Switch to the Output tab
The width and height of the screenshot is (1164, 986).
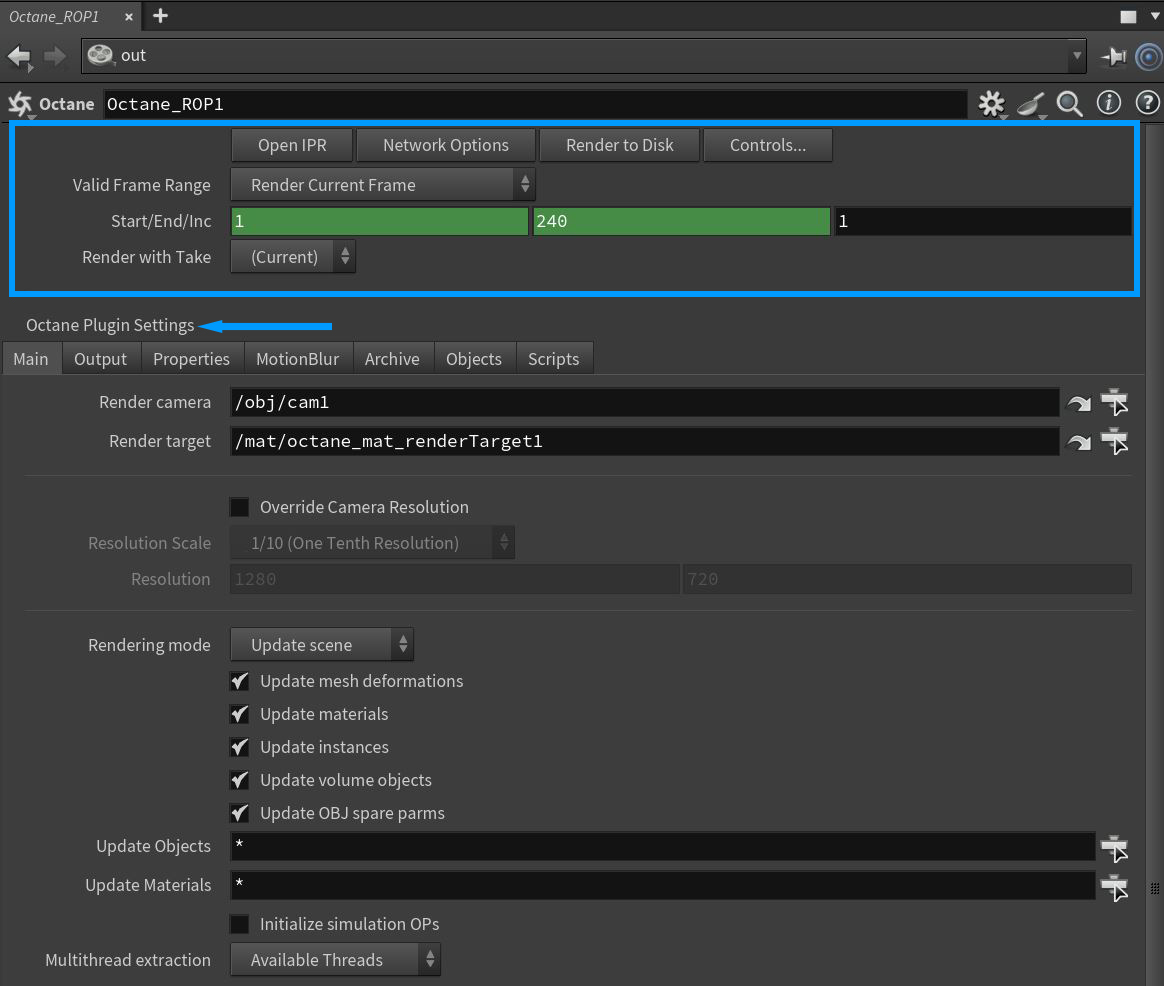coord(100,359)
